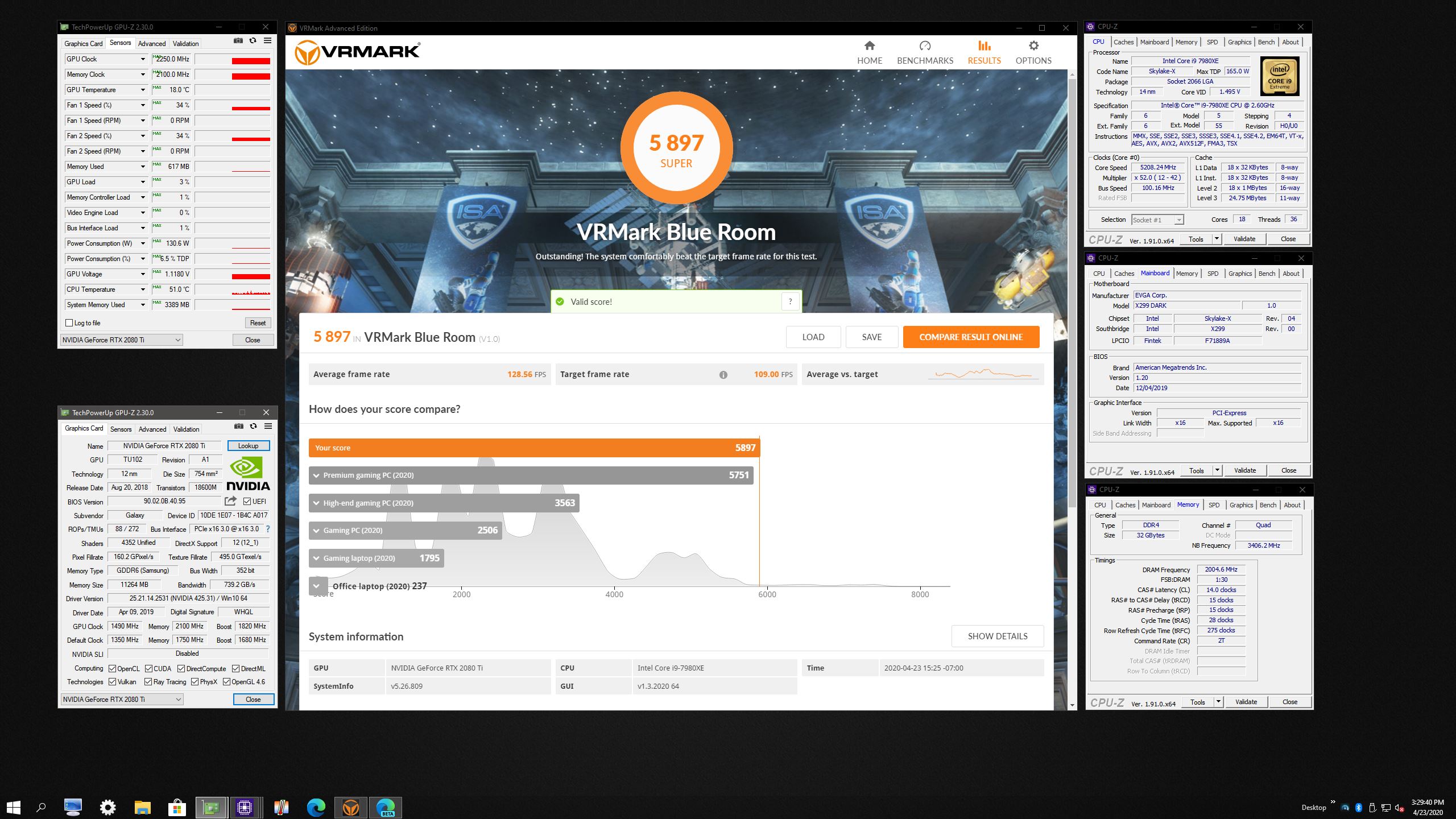This screenshot has width=1456, height=819.
Task: Open GPU Clock sensor dropdown arrow
Action: tap(143, 59)
